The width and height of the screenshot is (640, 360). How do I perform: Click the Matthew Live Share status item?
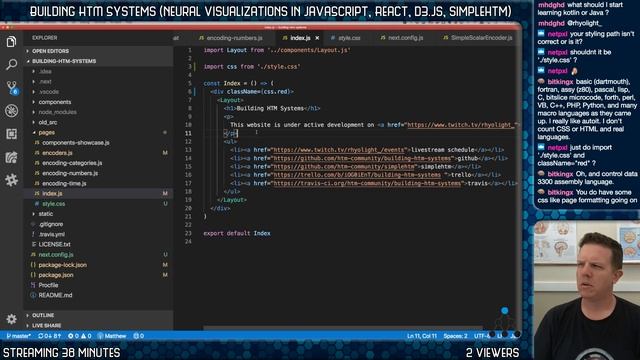tap(112, 336)
